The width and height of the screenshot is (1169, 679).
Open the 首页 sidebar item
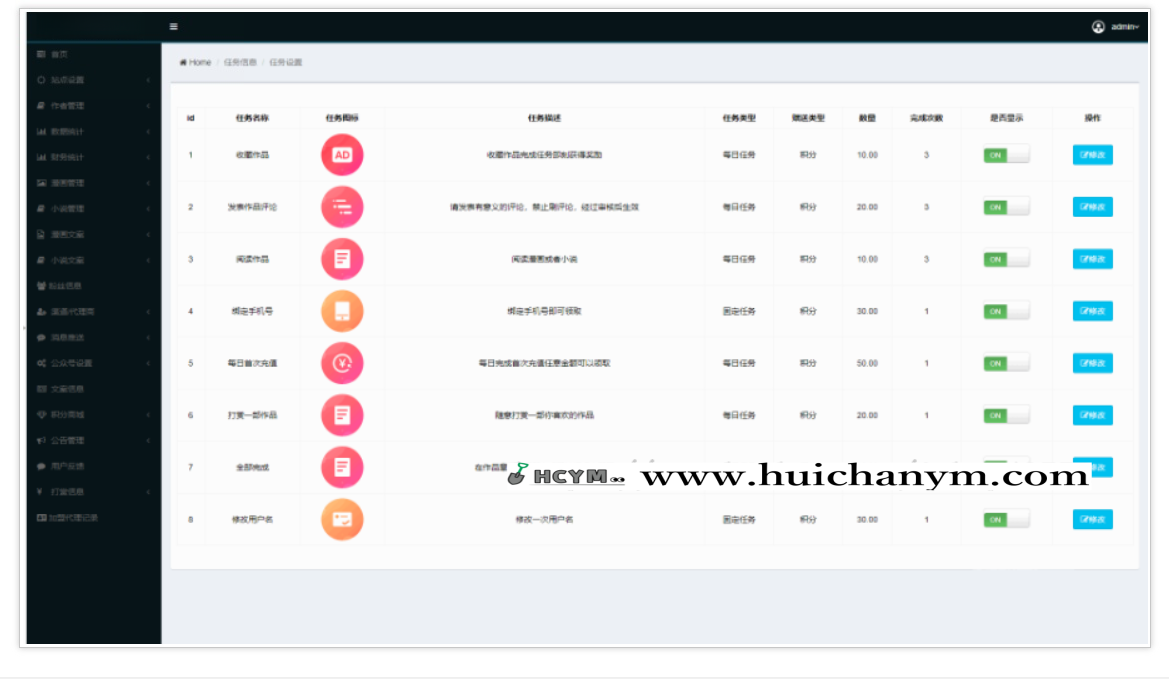point(58,54)
